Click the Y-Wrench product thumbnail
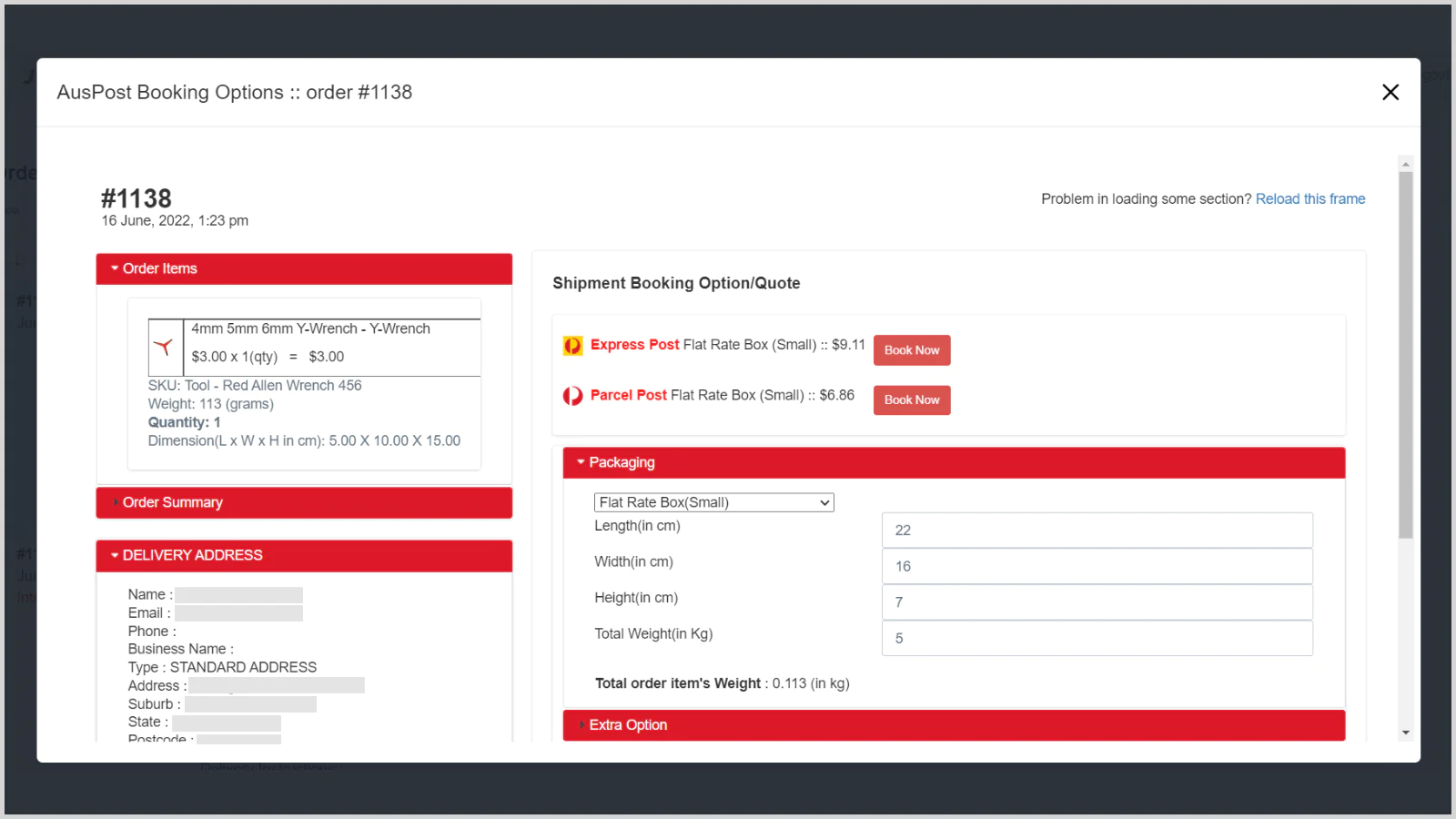 point(165,347)
